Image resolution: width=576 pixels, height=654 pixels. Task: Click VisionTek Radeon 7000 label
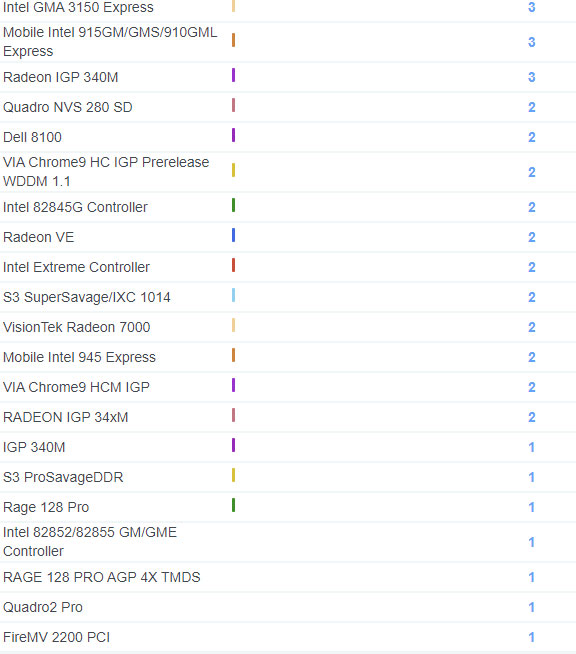(76, 327)
